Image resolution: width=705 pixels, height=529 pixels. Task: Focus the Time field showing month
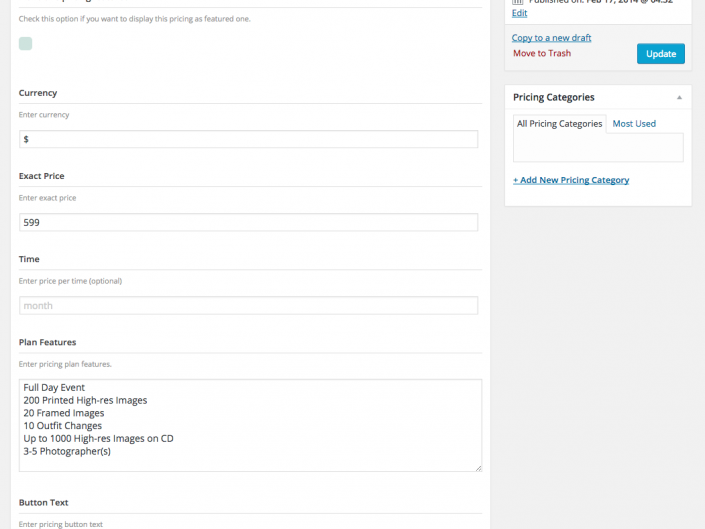248,306
